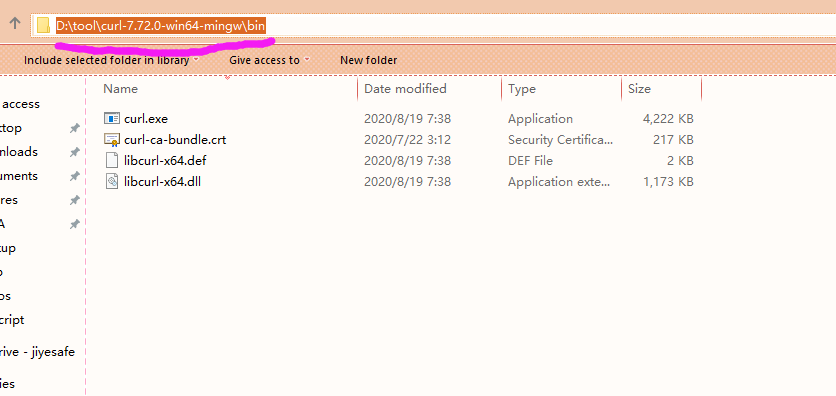836x396 pixels.
Task: Click the pin icon beside Downloads
Action: pos(75,152)
